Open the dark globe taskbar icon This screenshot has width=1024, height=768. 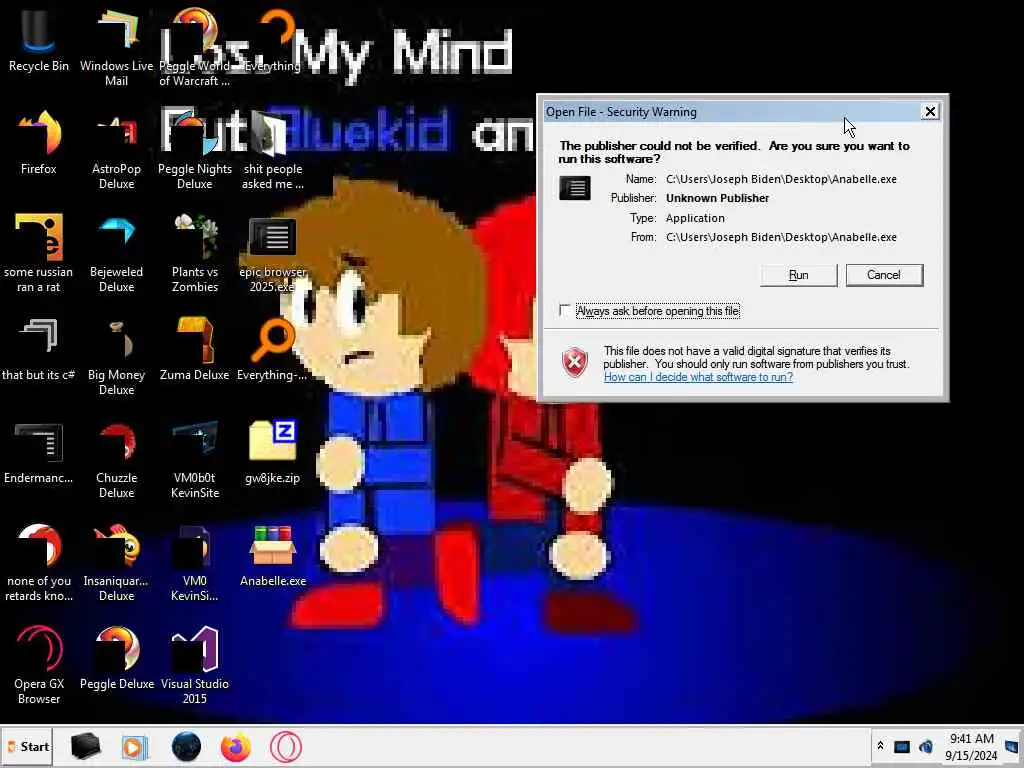point(186,746)
